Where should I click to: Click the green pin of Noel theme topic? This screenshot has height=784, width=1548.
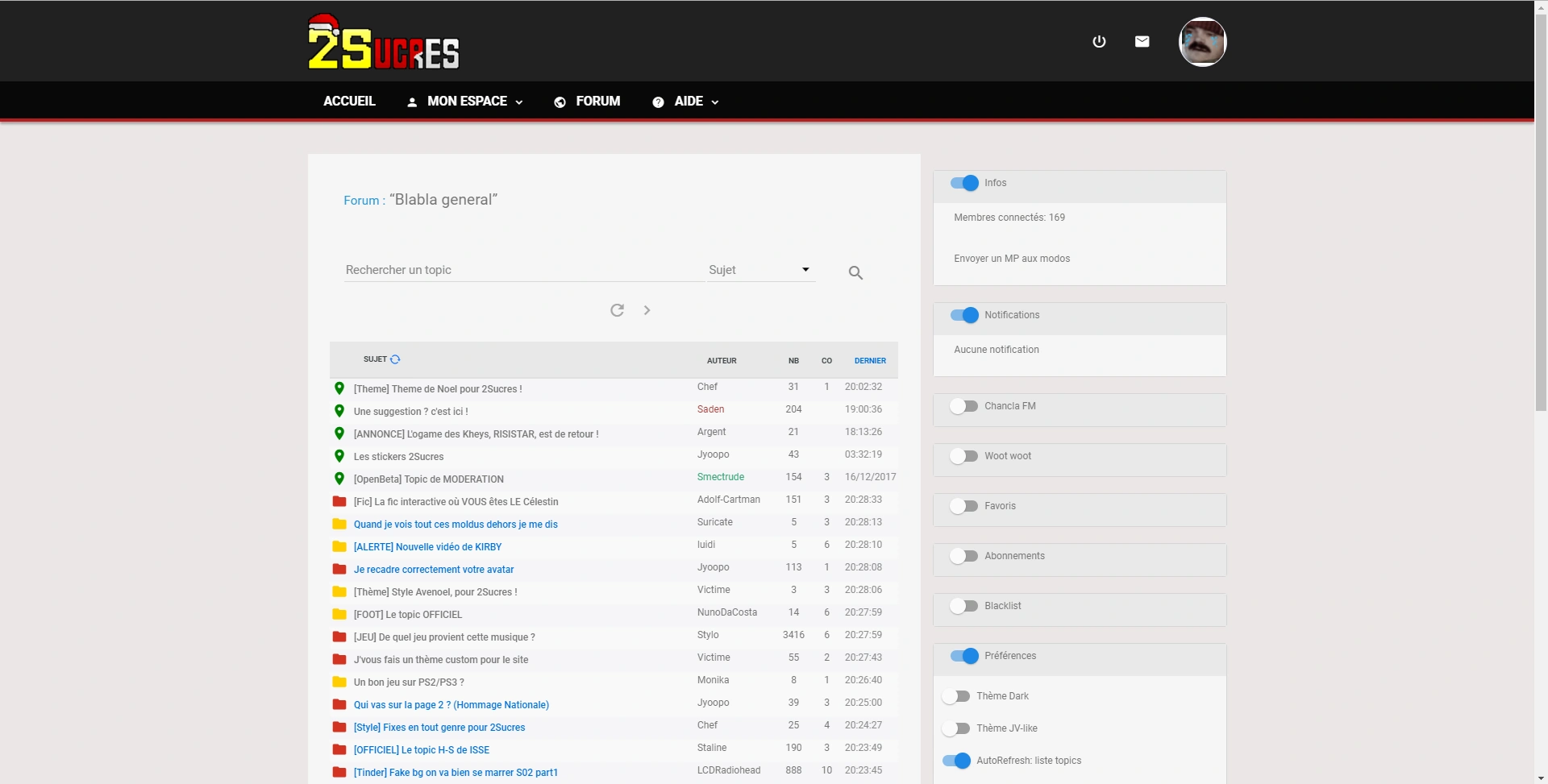339,388
